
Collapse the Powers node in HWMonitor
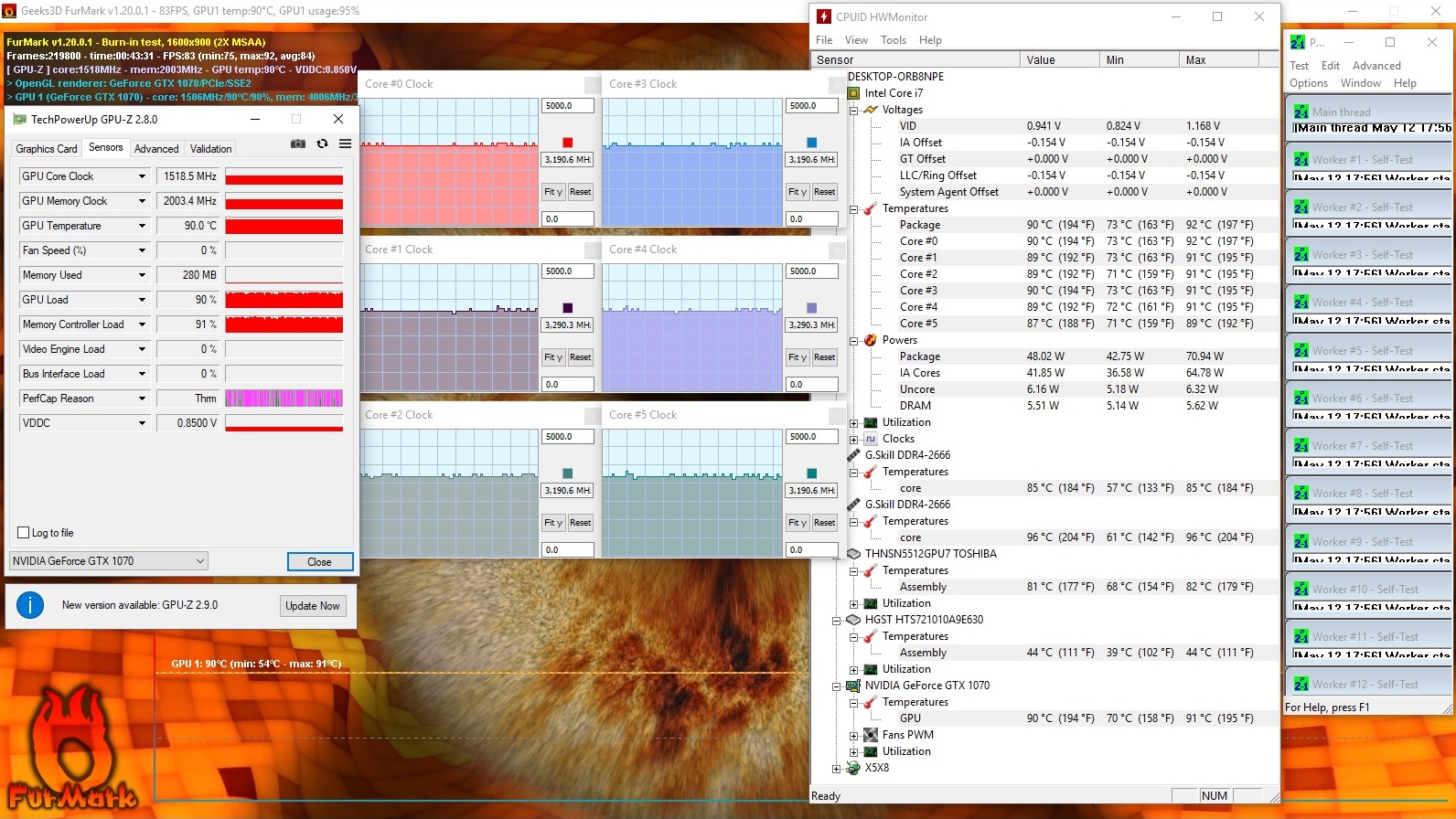853,340
